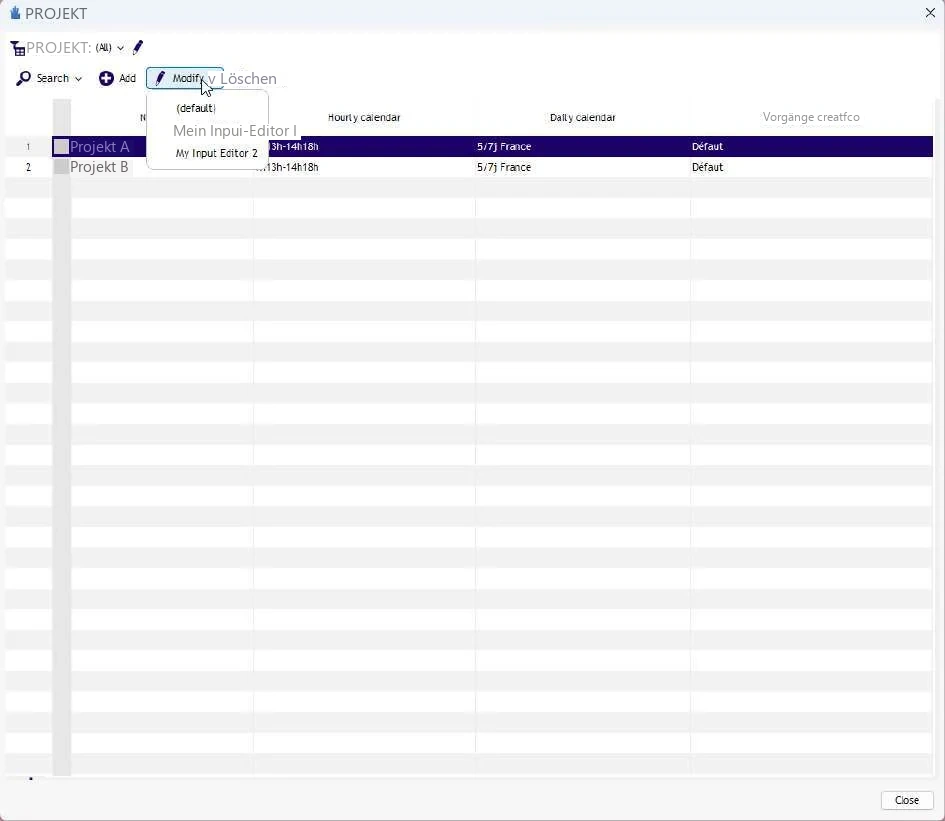
Task: Click the PROJEKT table icon
Action: pyautogui.click(x=17, y=48)
